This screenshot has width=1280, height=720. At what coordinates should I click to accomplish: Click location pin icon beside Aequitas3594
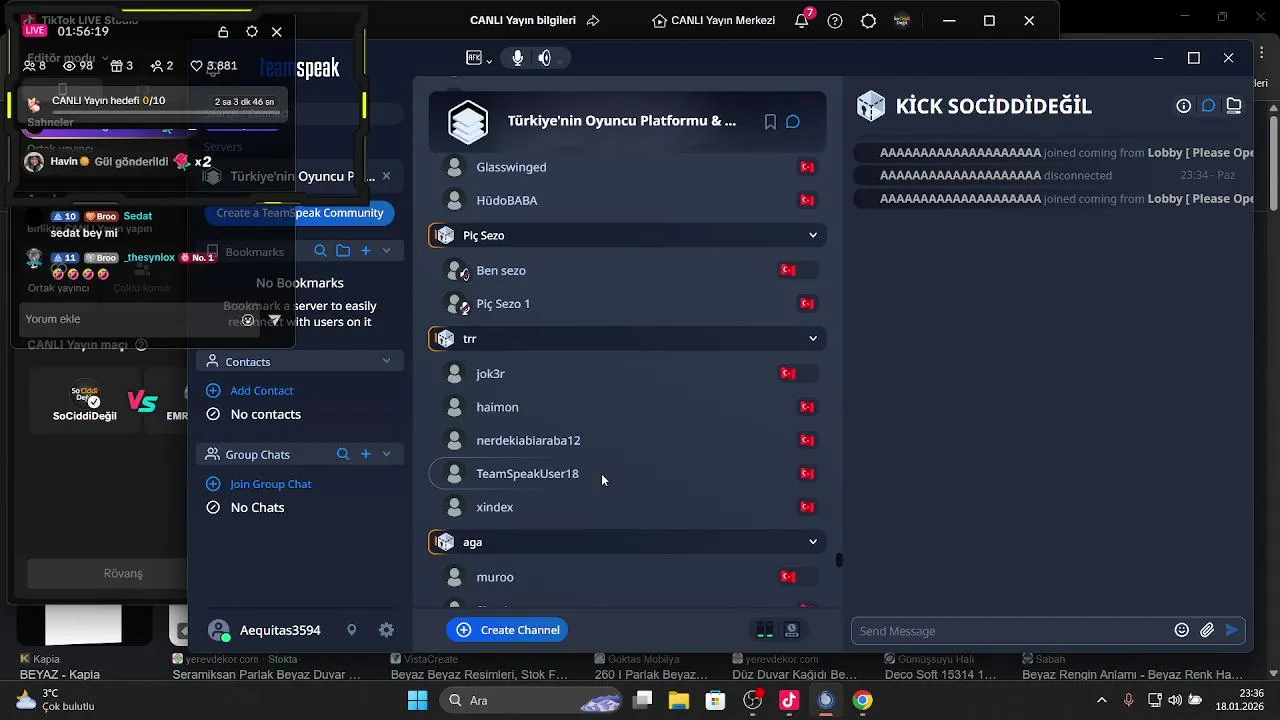coord(351,630)
